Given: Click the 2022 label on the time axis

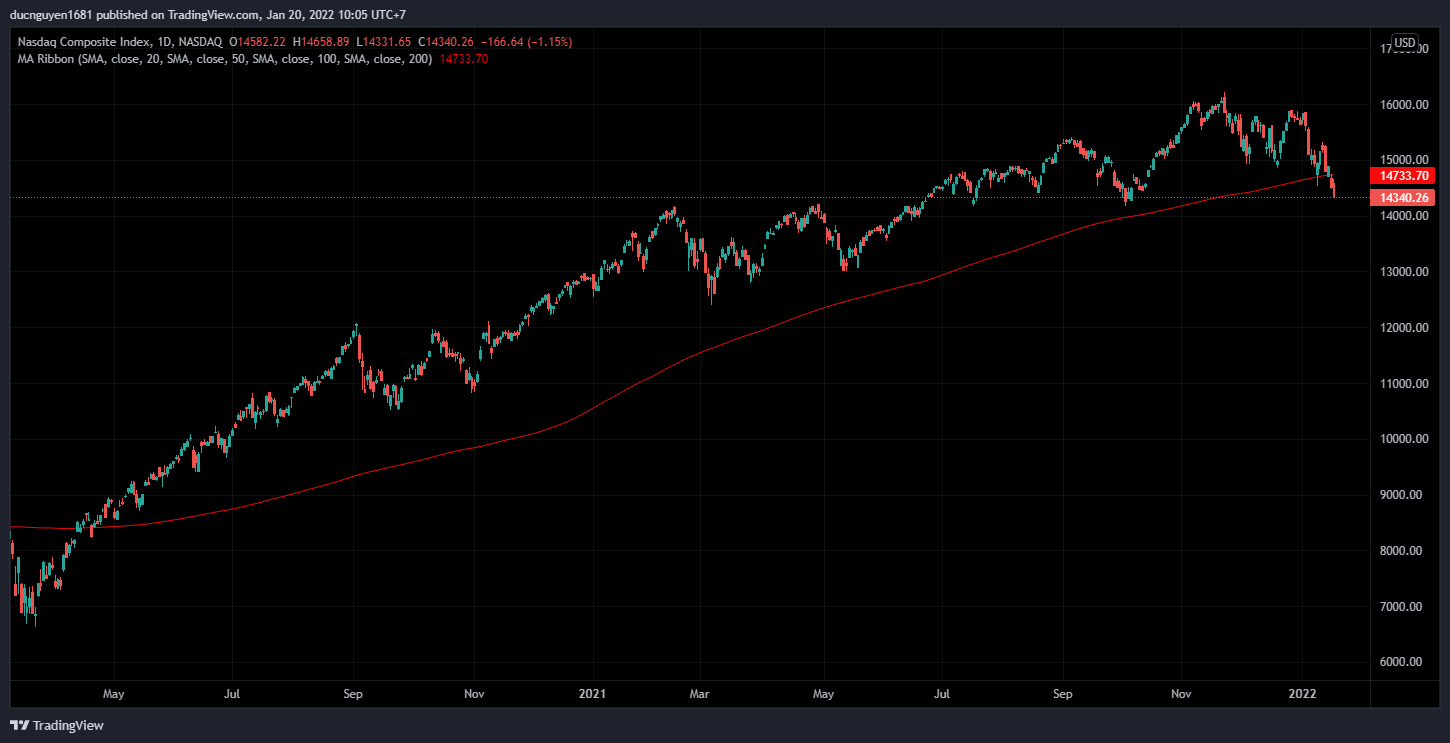Looking at the screenshot, I should [1302, 693].
